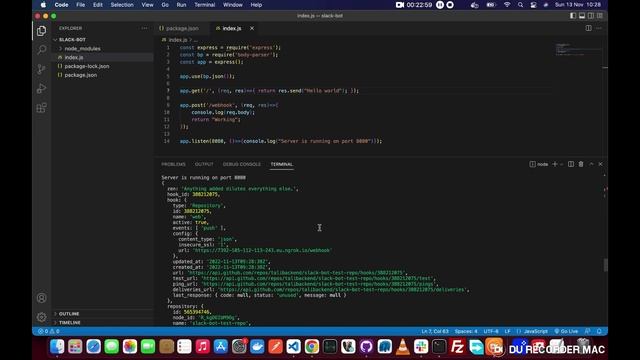
Task: Click the Ln 7, Col 63 status
Action: (x=435, y=331)
